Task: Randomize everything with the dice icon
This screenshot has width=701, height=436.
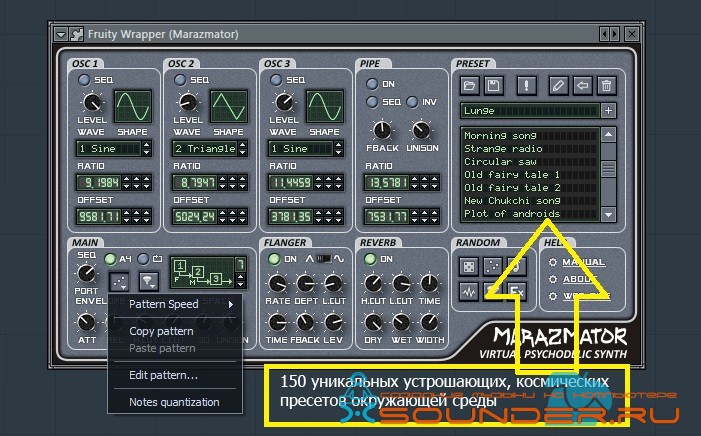Action: tap(468, 267)
